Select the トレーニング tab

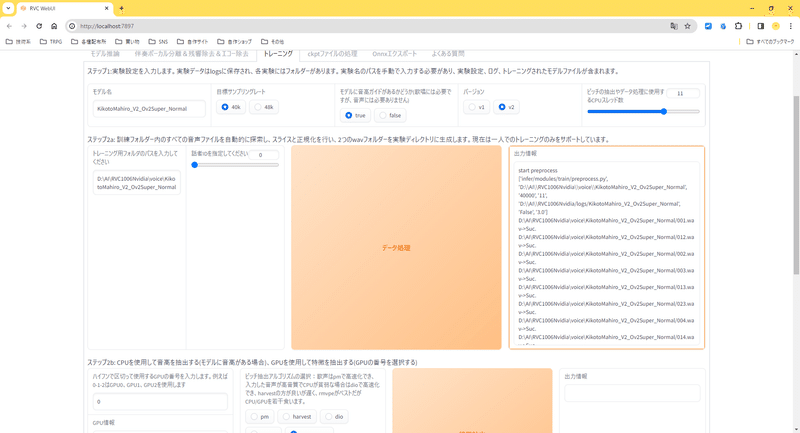coord(278,54)
